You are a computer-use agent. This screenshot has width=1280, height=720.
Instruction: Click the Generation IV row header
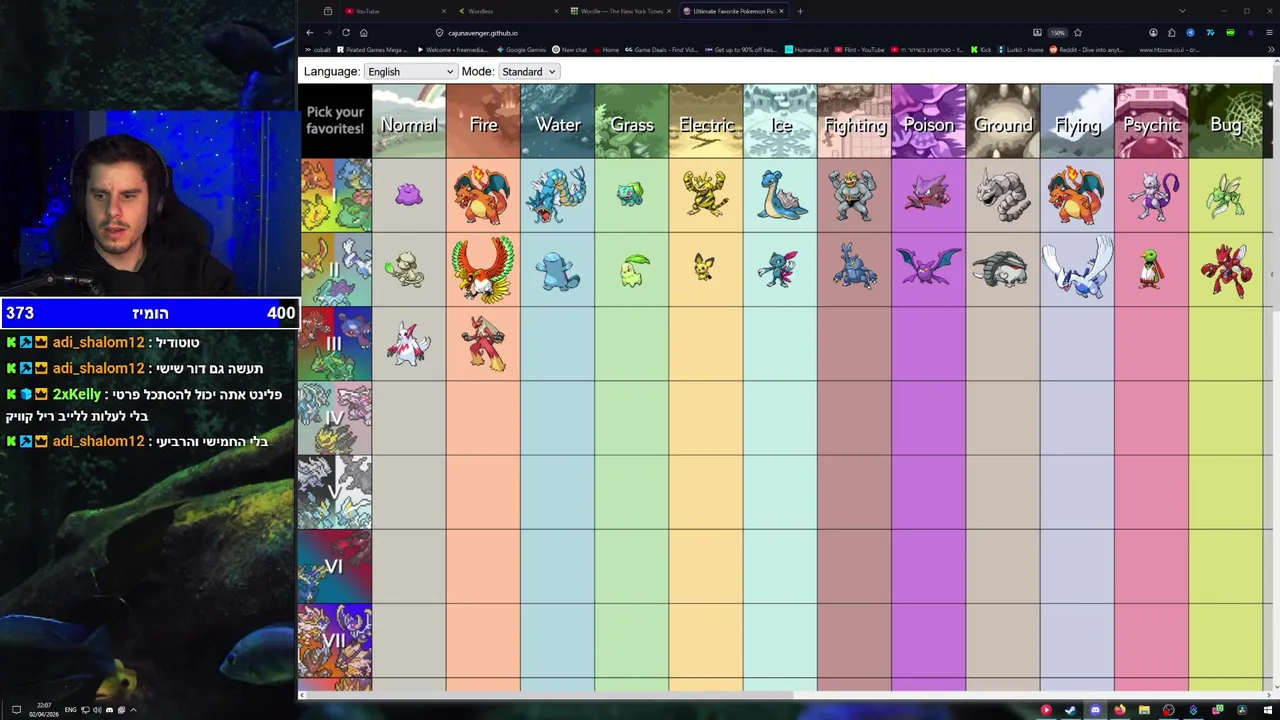click(335, 418)
